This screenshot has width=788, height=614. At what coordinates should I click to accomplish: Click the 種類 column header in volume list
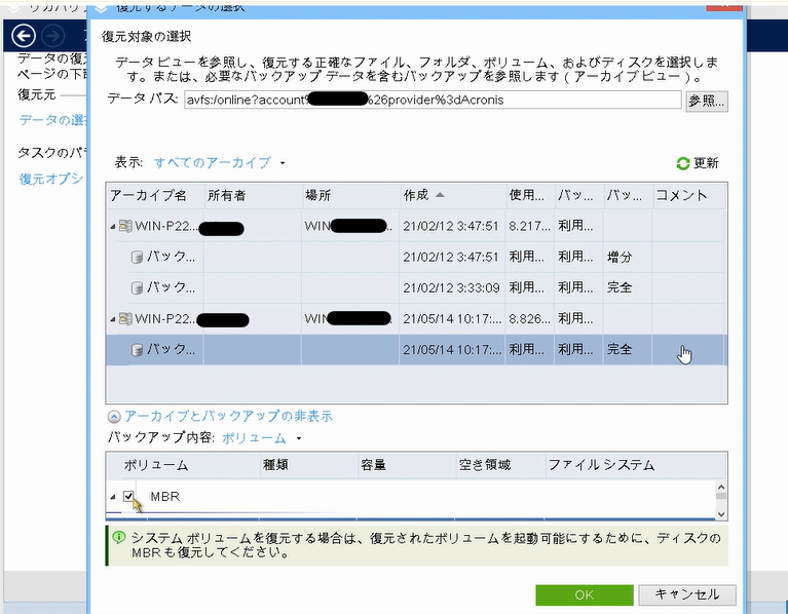coord(309,465)
